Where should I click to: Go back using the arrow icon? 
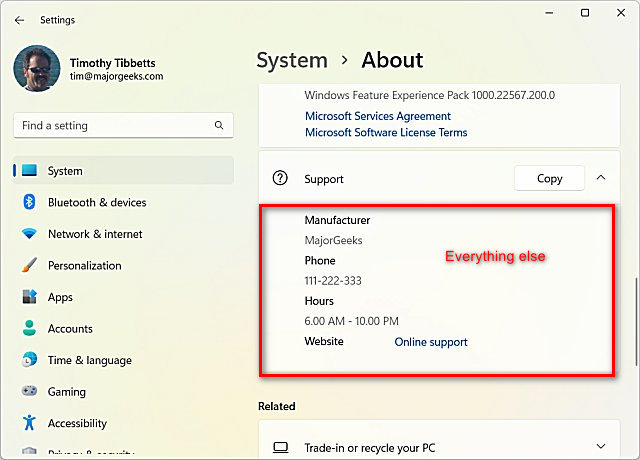(19, 20)
